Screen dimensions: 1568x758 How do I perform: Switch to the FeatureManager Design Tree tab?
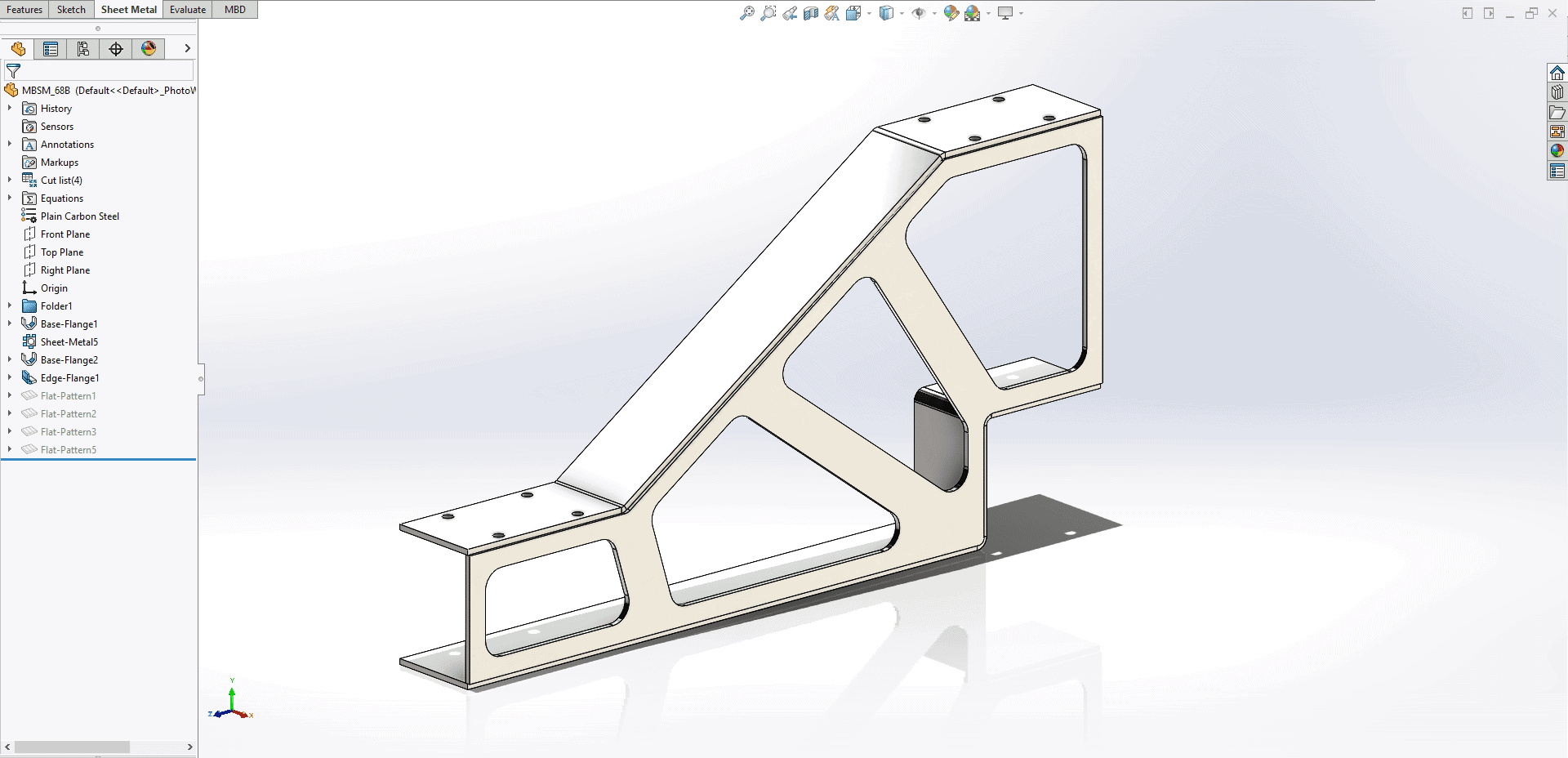(x=18, y=49)
